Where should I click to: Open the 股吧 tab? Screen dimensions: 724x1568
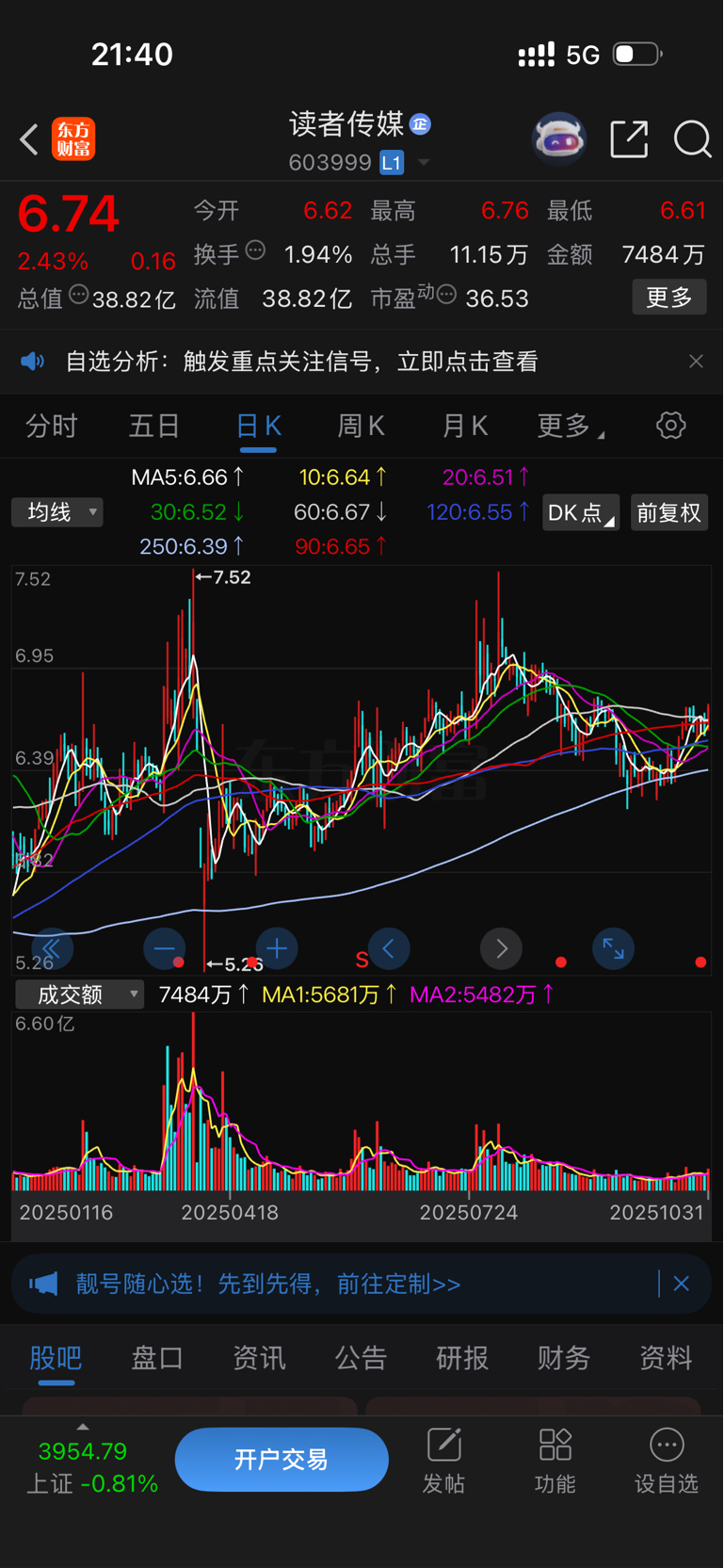[56, 1358]
